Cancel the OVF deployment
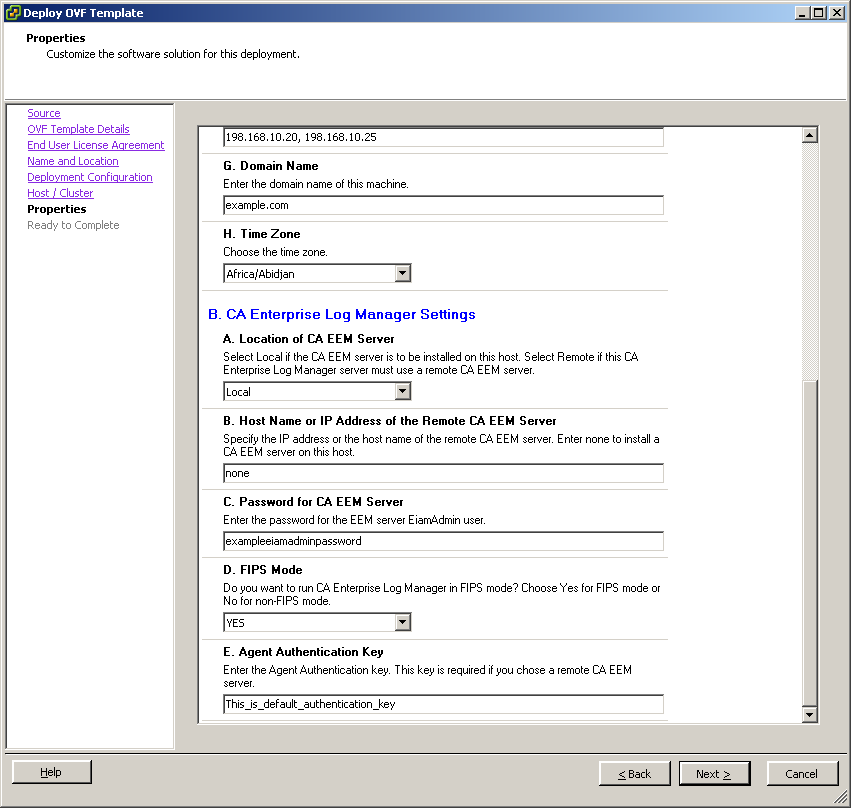This screenshot has height=808, width=851. tap(802, 773)
